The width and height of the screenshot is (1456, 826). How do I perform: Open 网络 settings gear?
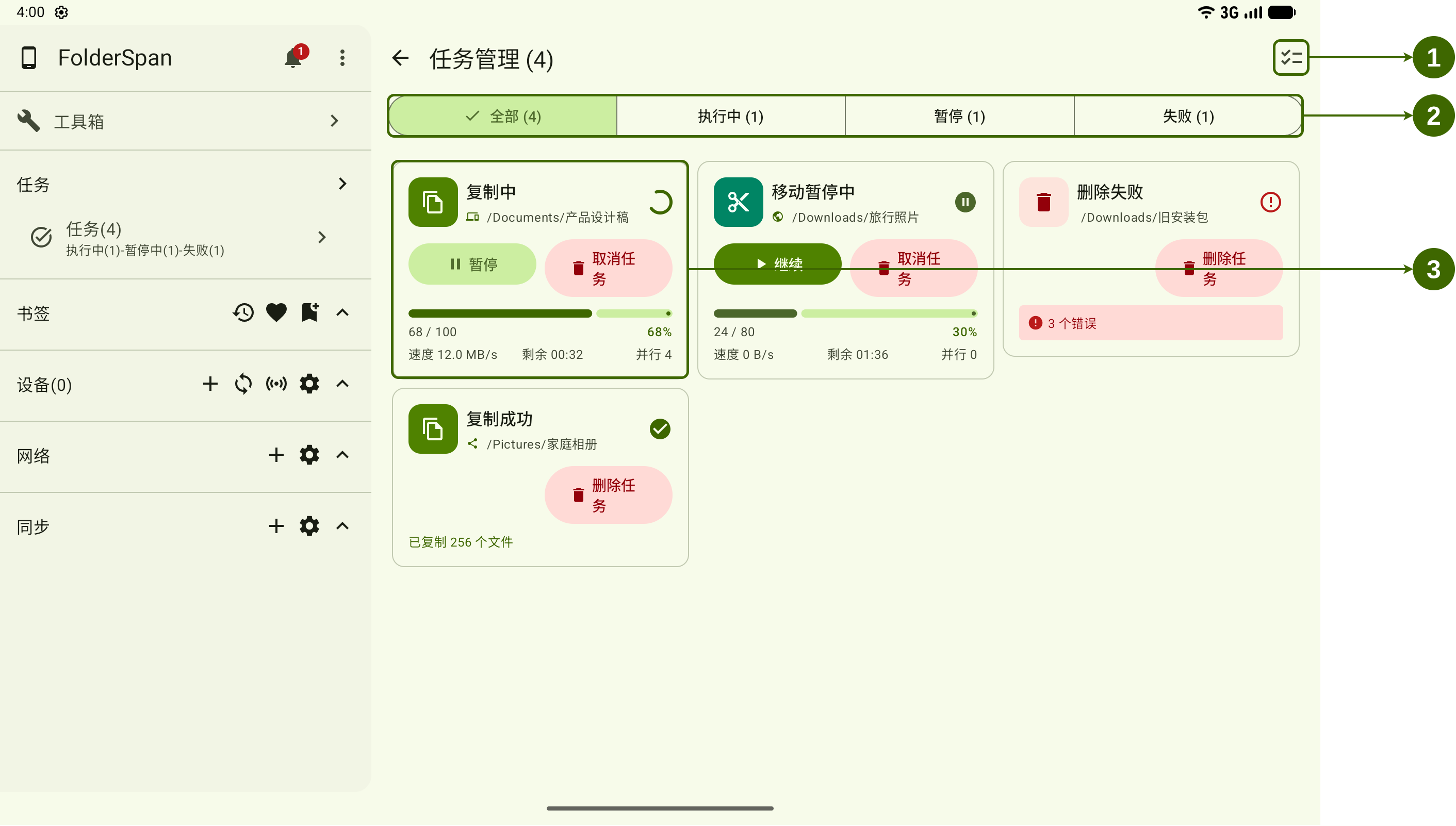click(x=309, y=455)
